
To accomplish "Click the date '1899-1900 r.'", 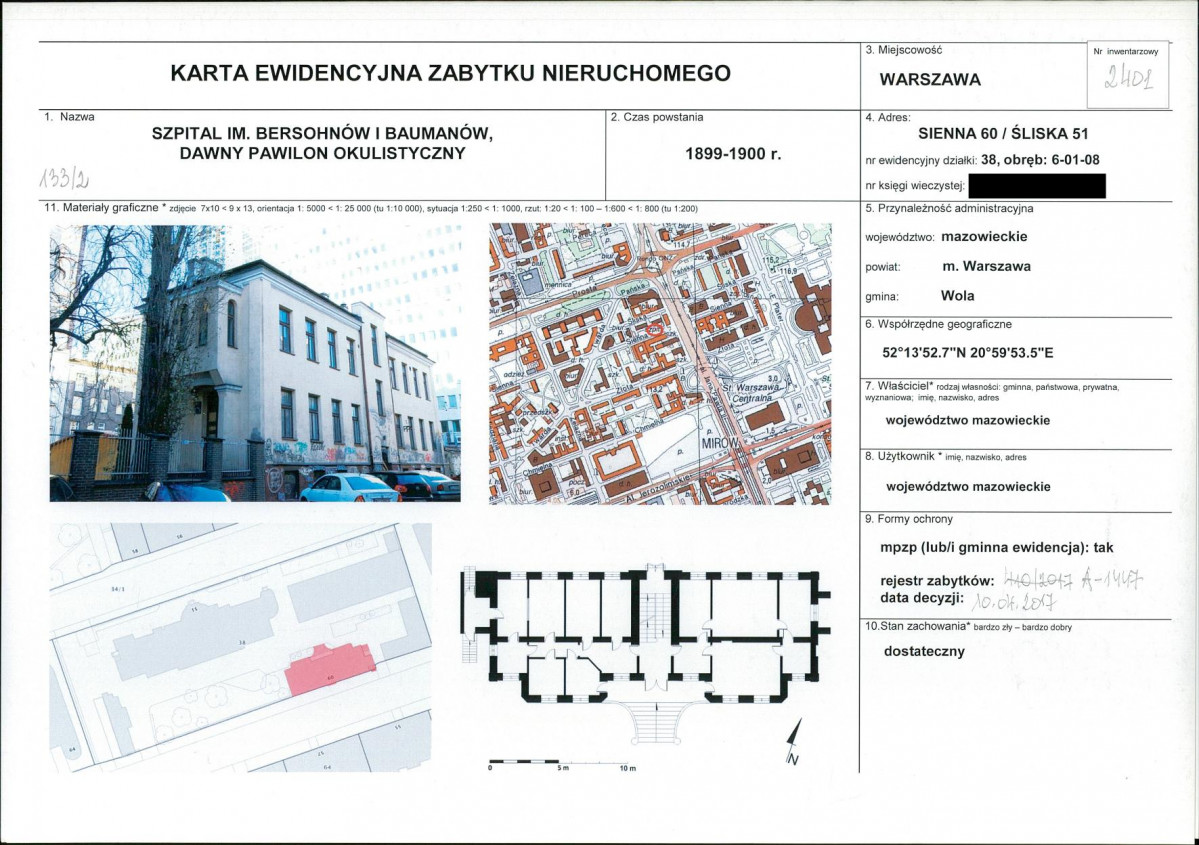I will click(733, 154).
